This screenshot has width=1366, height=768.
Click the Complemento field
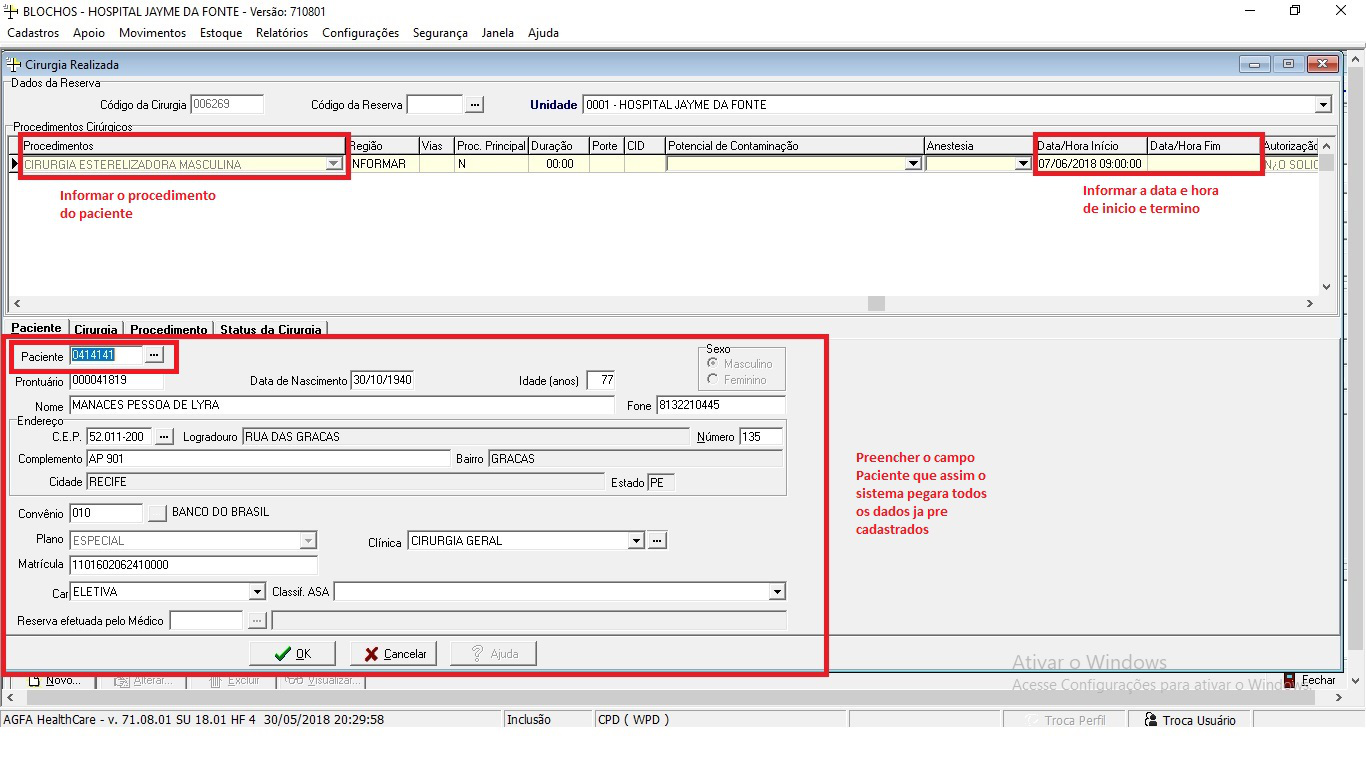(268, 459)
